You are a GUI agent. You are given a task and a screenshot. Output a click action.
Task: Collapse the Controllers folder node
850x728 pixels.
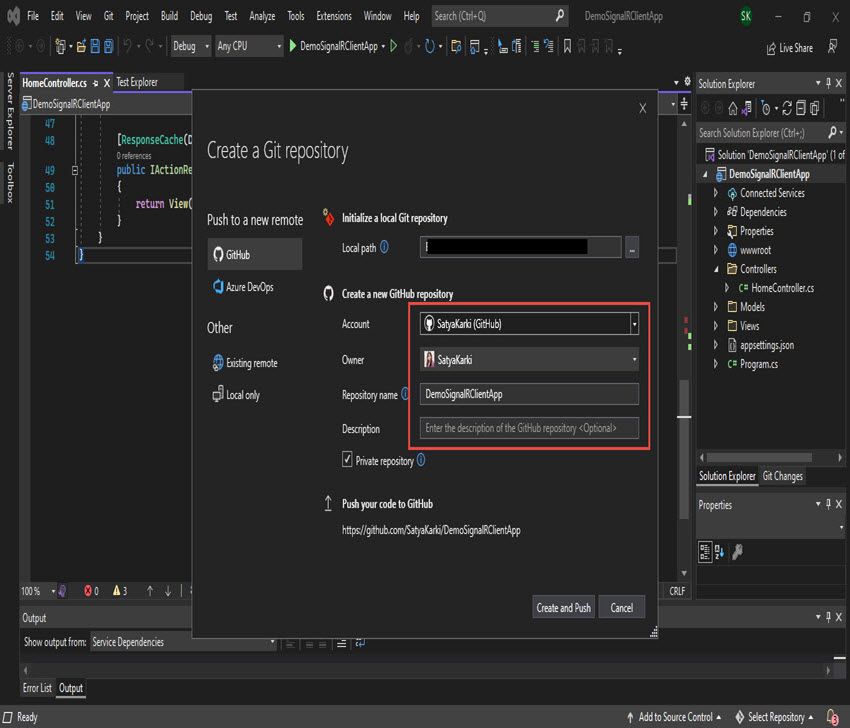pos(716,269)
